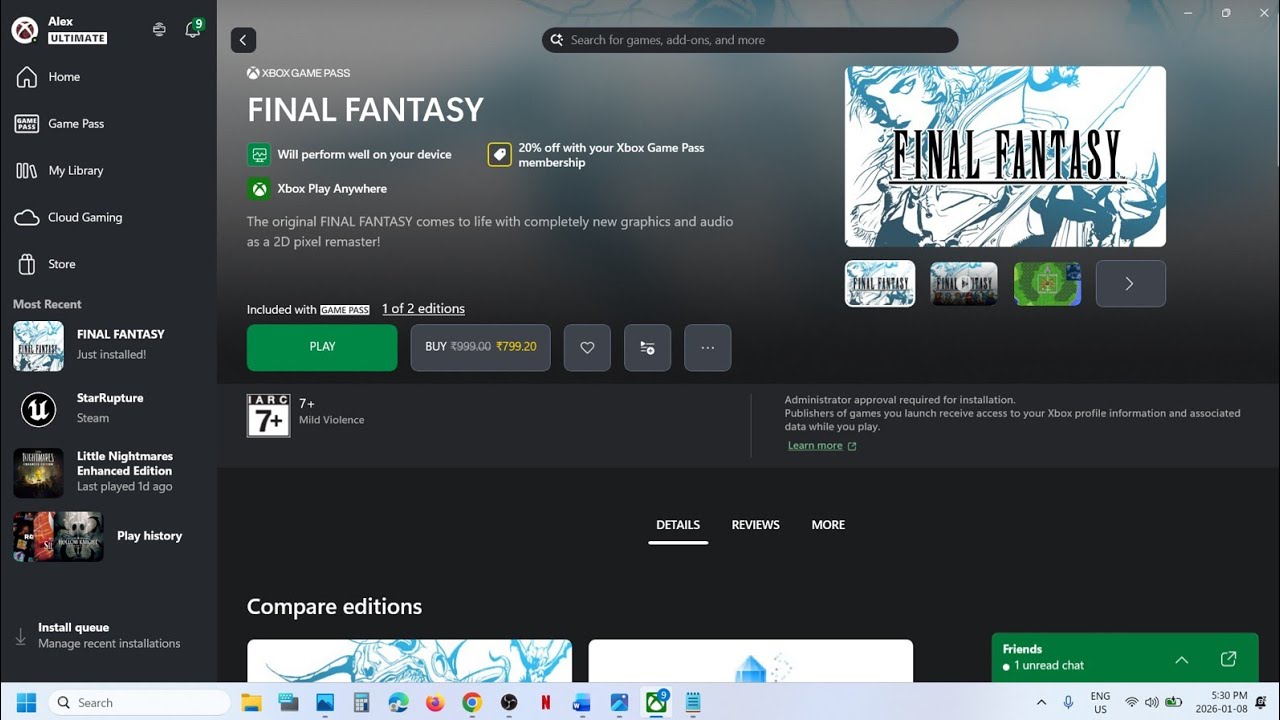
Task: Select Cloud Gaming in the sidebar
Action: [x=108, y=218]
